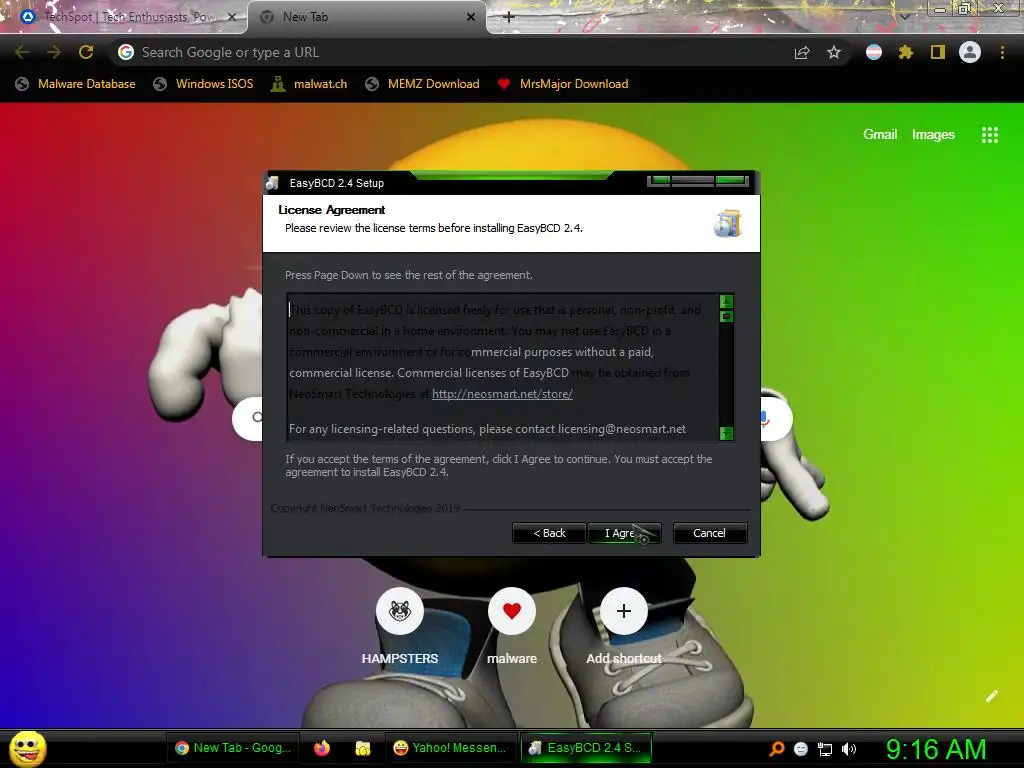Image resolution: width=1024 pixels, height=768 pixels.
Task: Reload the page with the refresh icon
Action: tap(86, 52)
